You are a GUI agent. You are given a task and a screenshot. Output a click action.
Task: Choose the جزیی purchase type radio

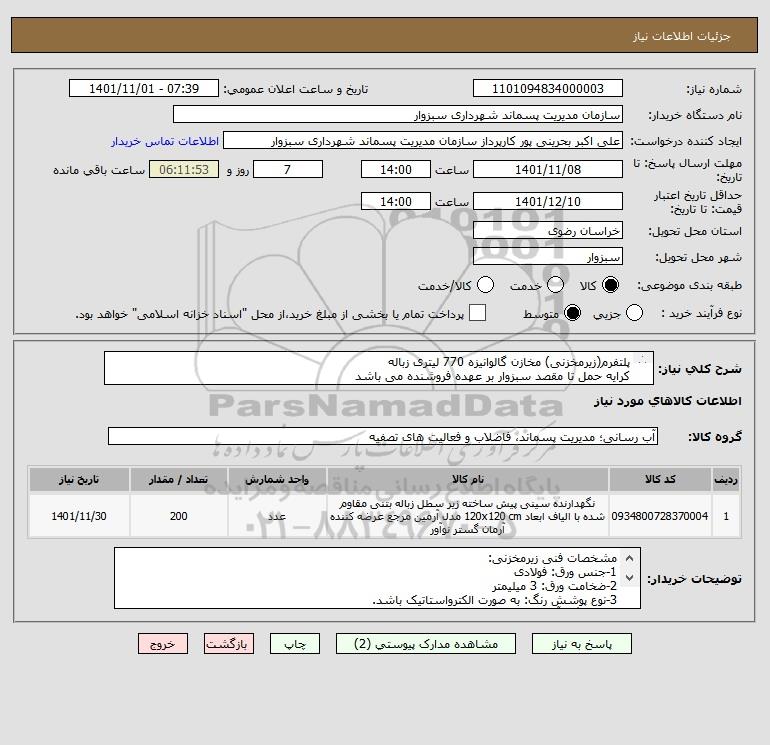[x=634, y=313]
